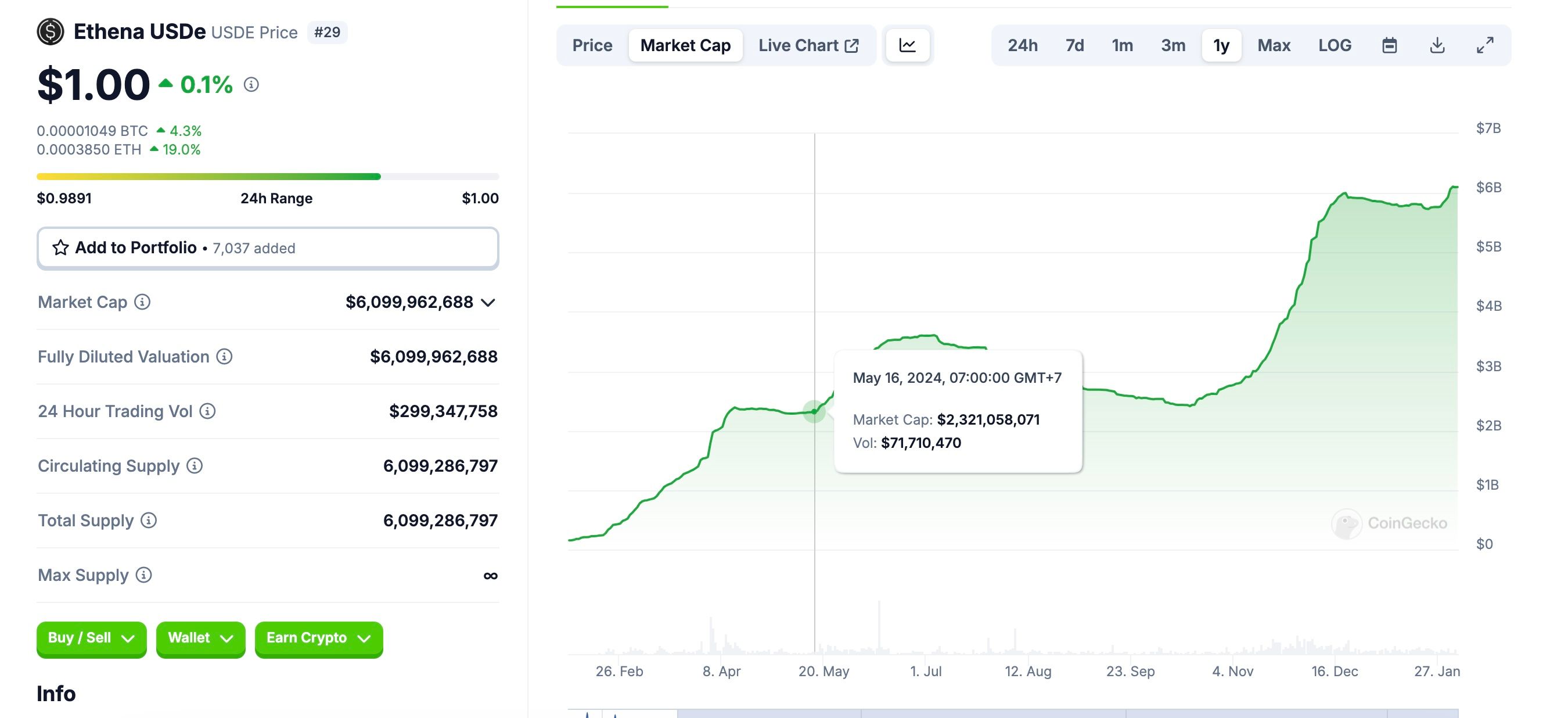
Task: Open the calendar date range picker
Action: coord(1389,45)
